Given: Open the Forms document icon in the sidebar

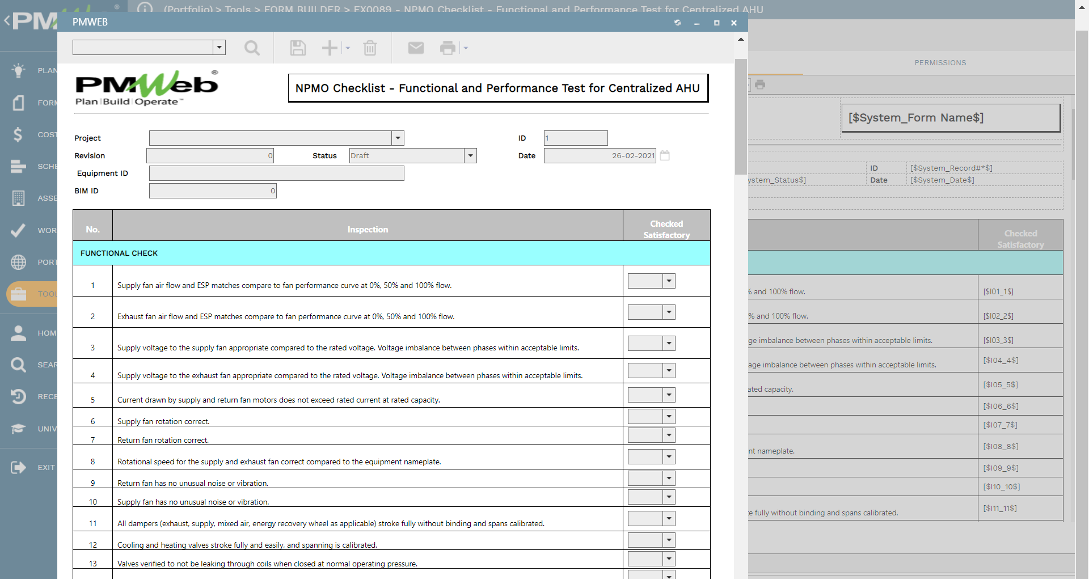Looking at the screenshot, I should (19, 102).
